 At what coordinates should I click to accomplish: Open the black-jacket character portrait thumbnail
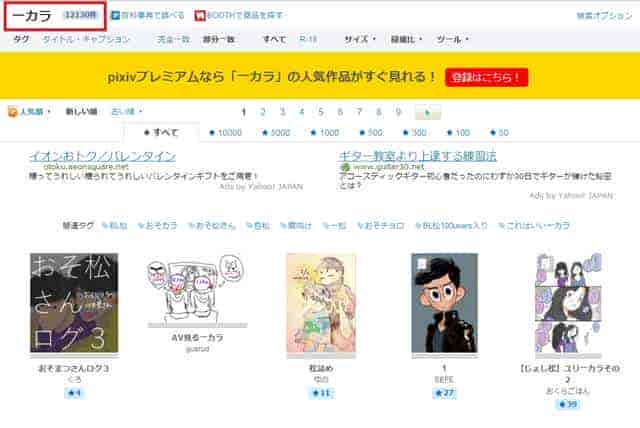pyautogui.click(x=444, y=303)
